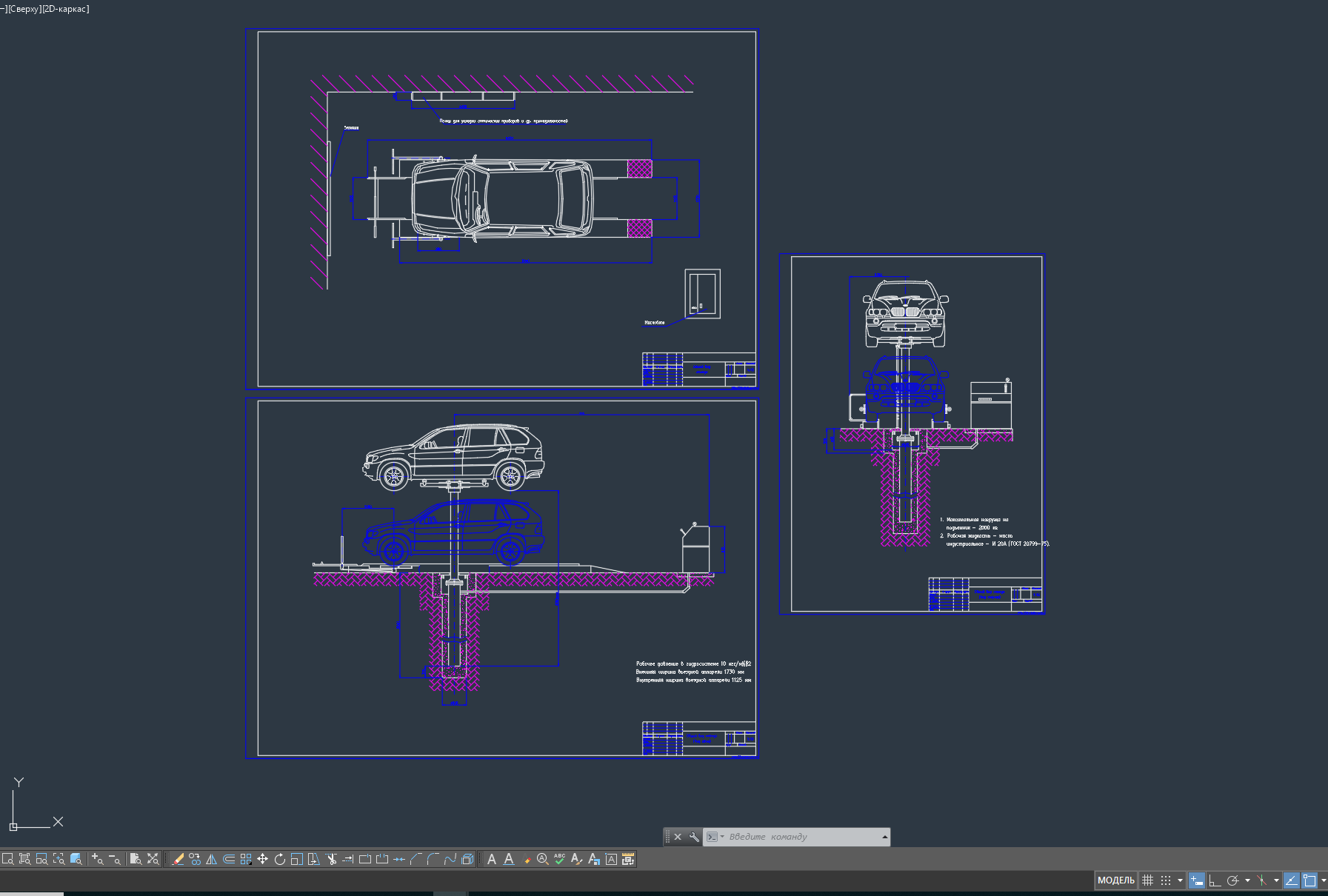Select the Rotate tool
Image resolution: width=1328 pixels, height=896 pixels.
(x=279, y=859)
